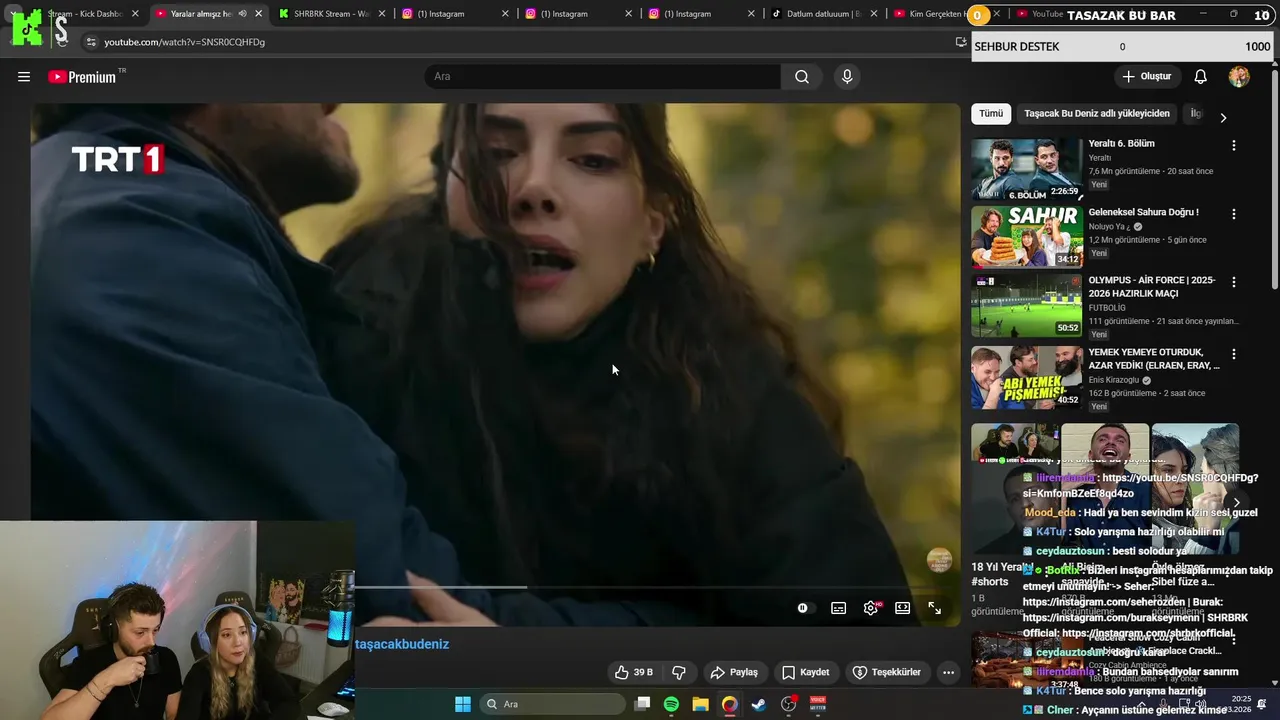Open the YouTube guide hamburger menu
The width and height of the screenshot is (1280, 720).
click(x=24, y=77)
